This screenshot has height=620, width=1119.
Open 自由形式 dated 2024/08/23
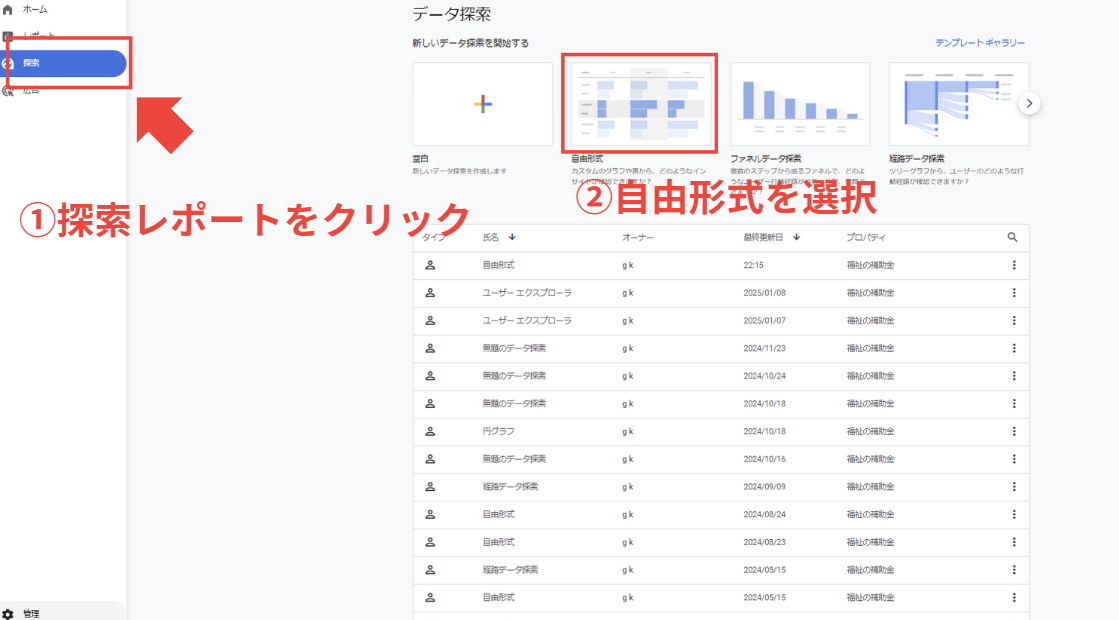(498, 542)
